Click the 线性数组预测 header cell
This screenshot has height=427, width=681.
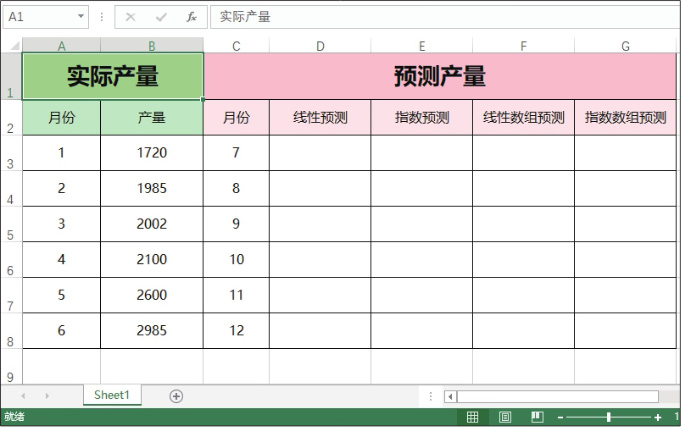pos(523,118)
